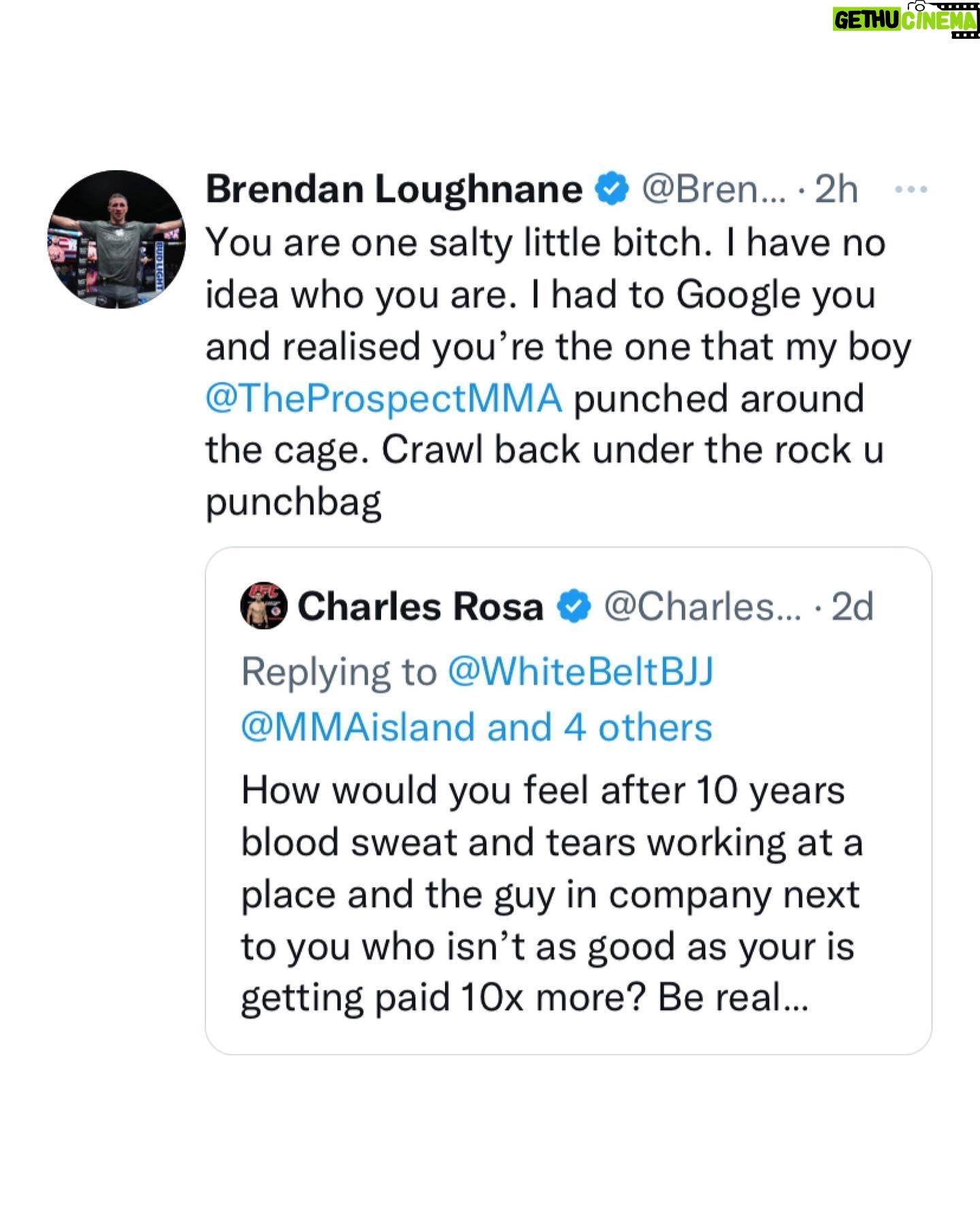Click the Charles Rosa display name

(421, 607)
